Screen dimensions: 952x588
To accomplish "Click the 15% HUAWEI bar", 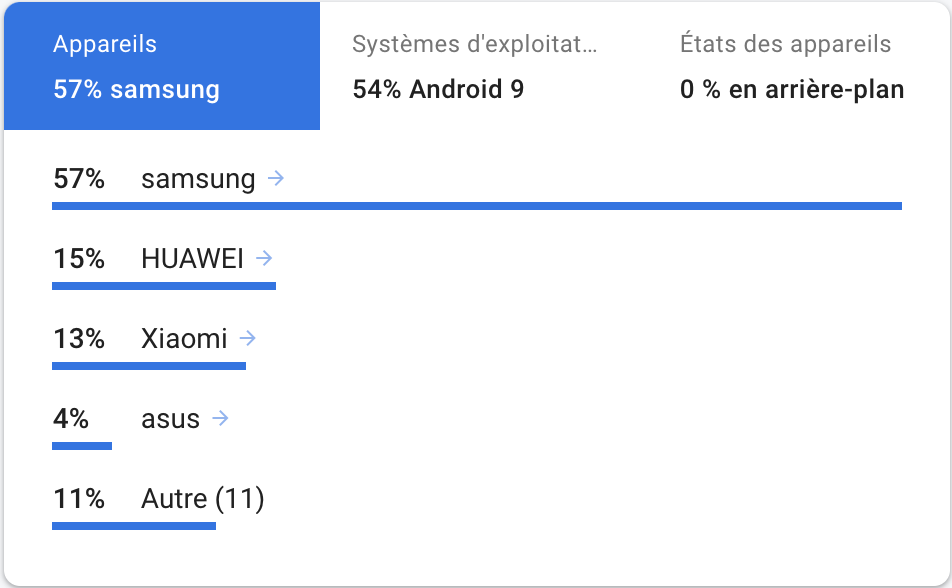I will coord(164,284).
